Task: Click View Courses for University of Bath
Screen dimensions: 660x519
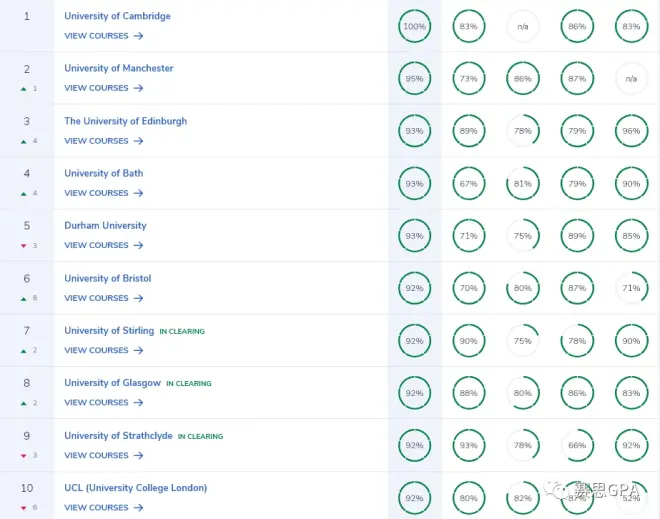Action: tap(96, 193)
